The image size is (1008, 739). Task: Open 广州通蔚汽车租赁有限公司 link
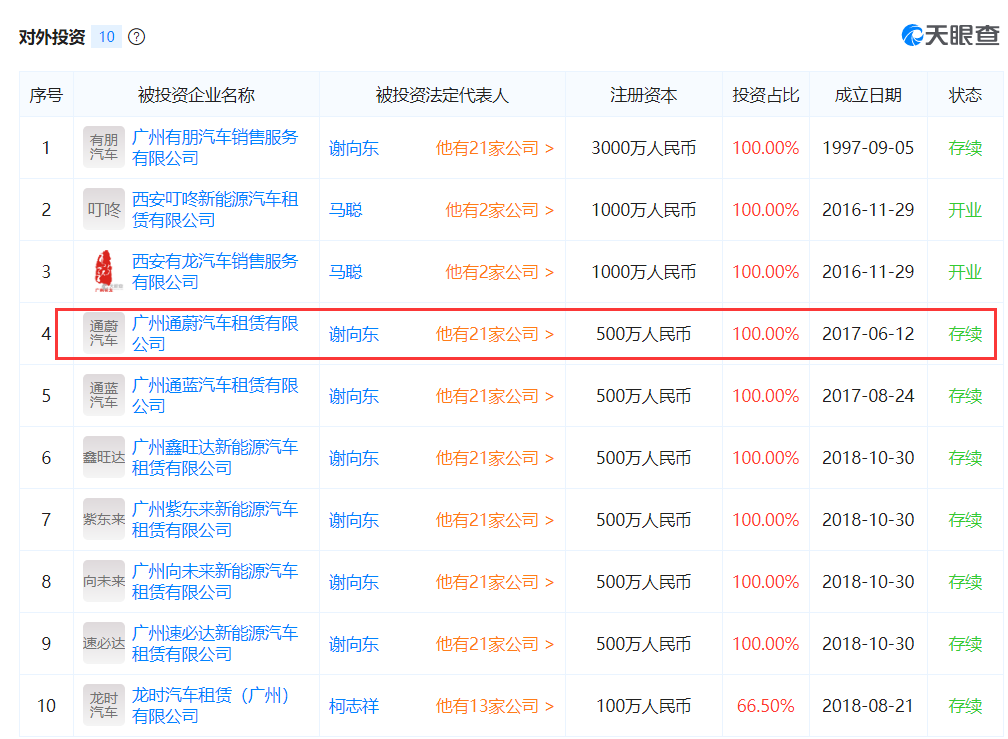point(215,334)
